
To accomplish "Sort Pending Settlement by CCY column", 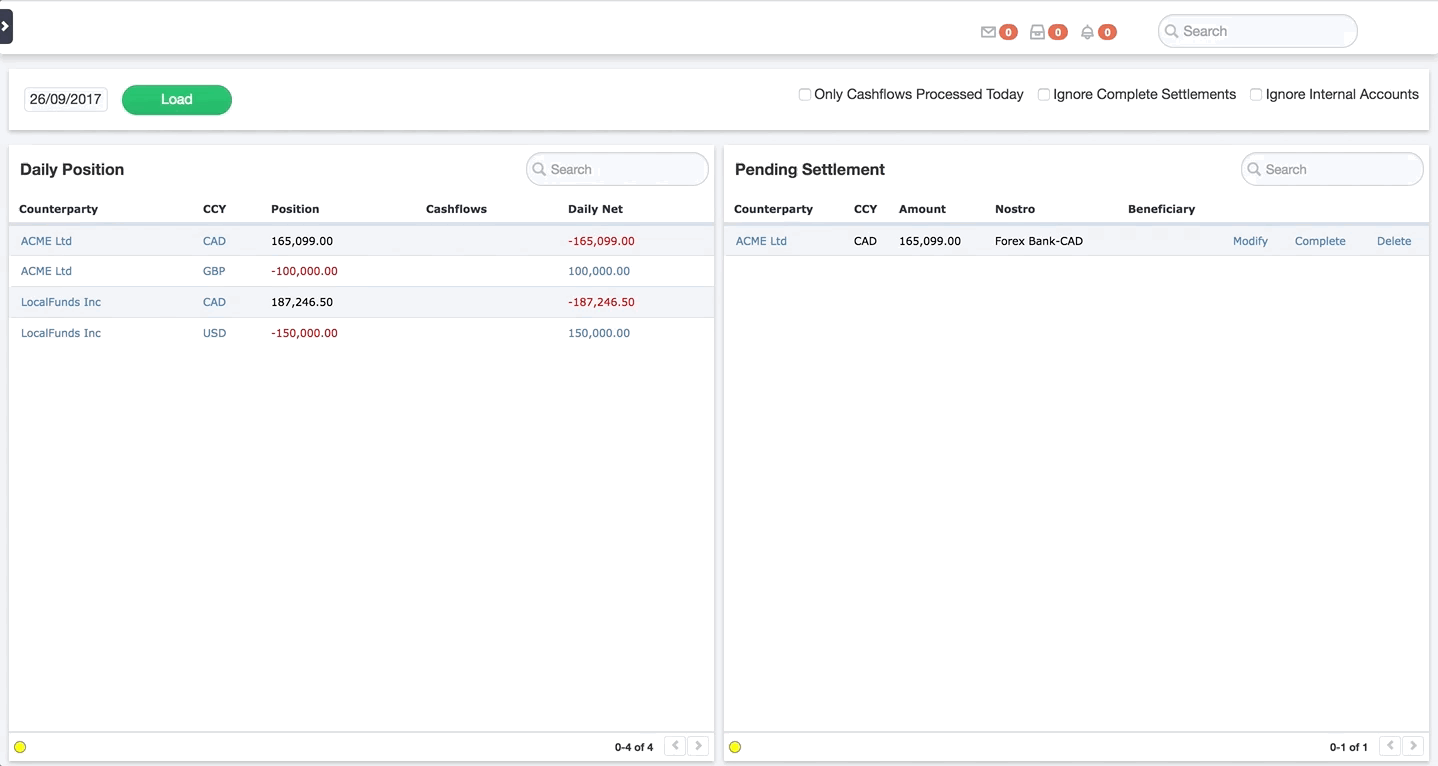I will [866, 209].
